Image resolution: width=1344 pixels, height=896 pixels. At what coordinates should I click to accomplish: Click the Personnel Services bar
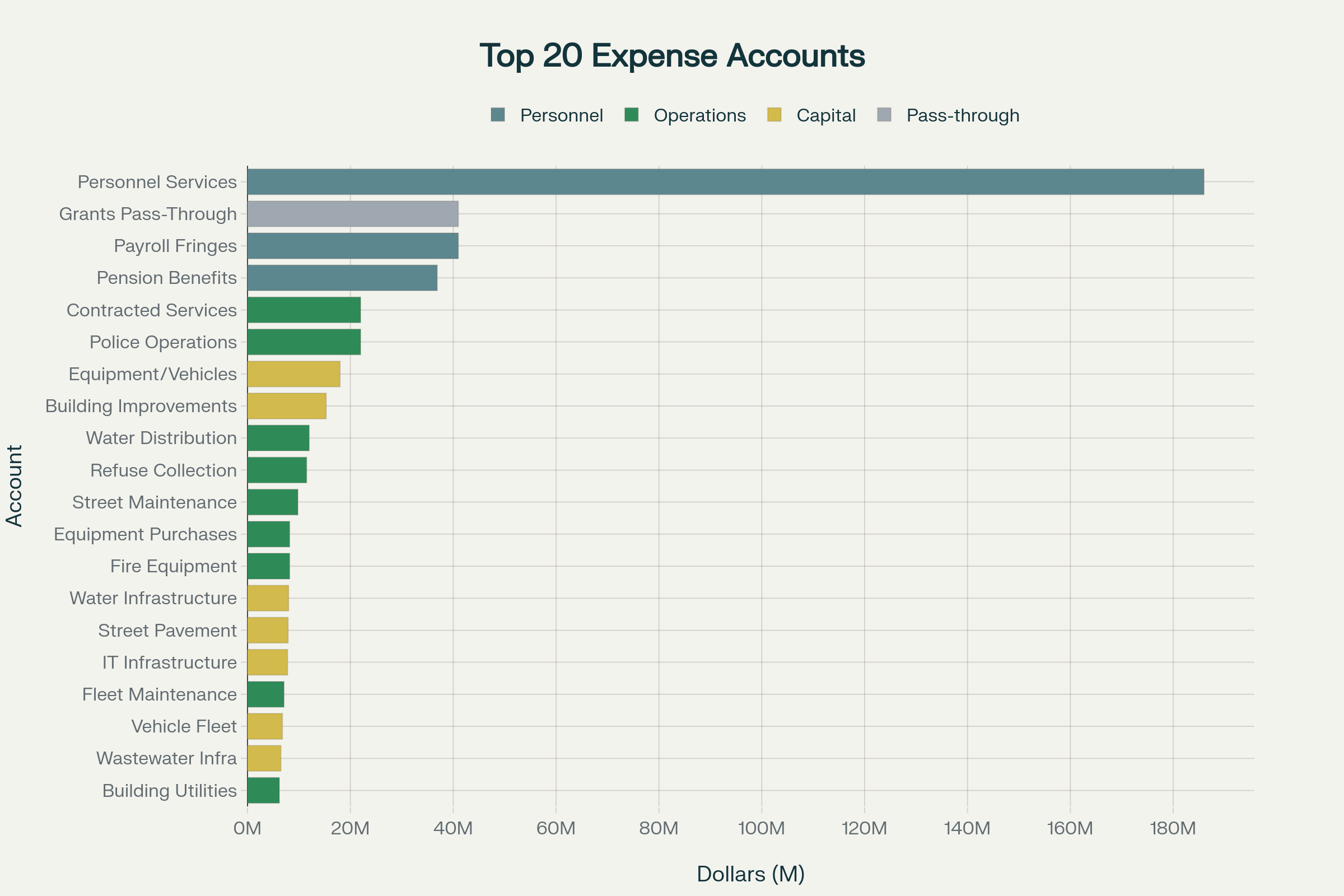click(725, 181)
